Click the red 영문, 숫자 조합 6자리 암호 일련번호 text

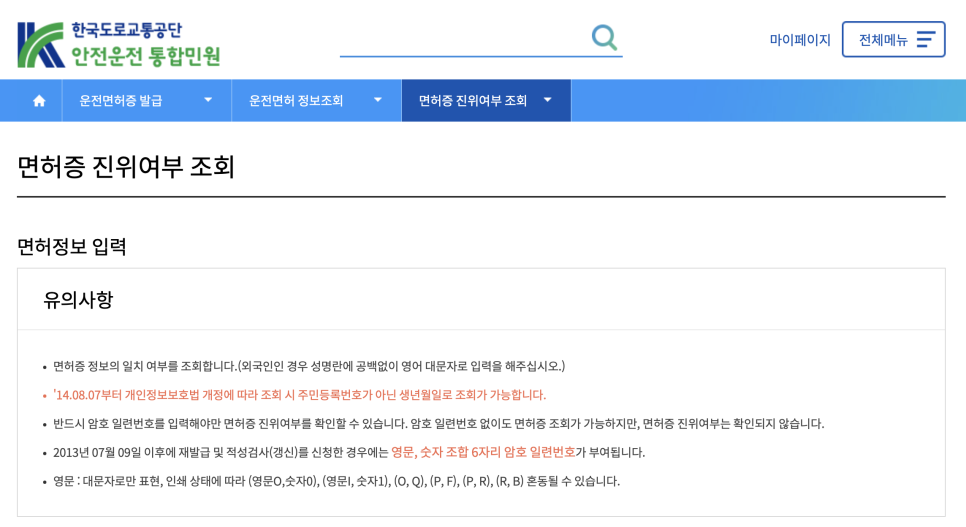click(x=483, y=452)
